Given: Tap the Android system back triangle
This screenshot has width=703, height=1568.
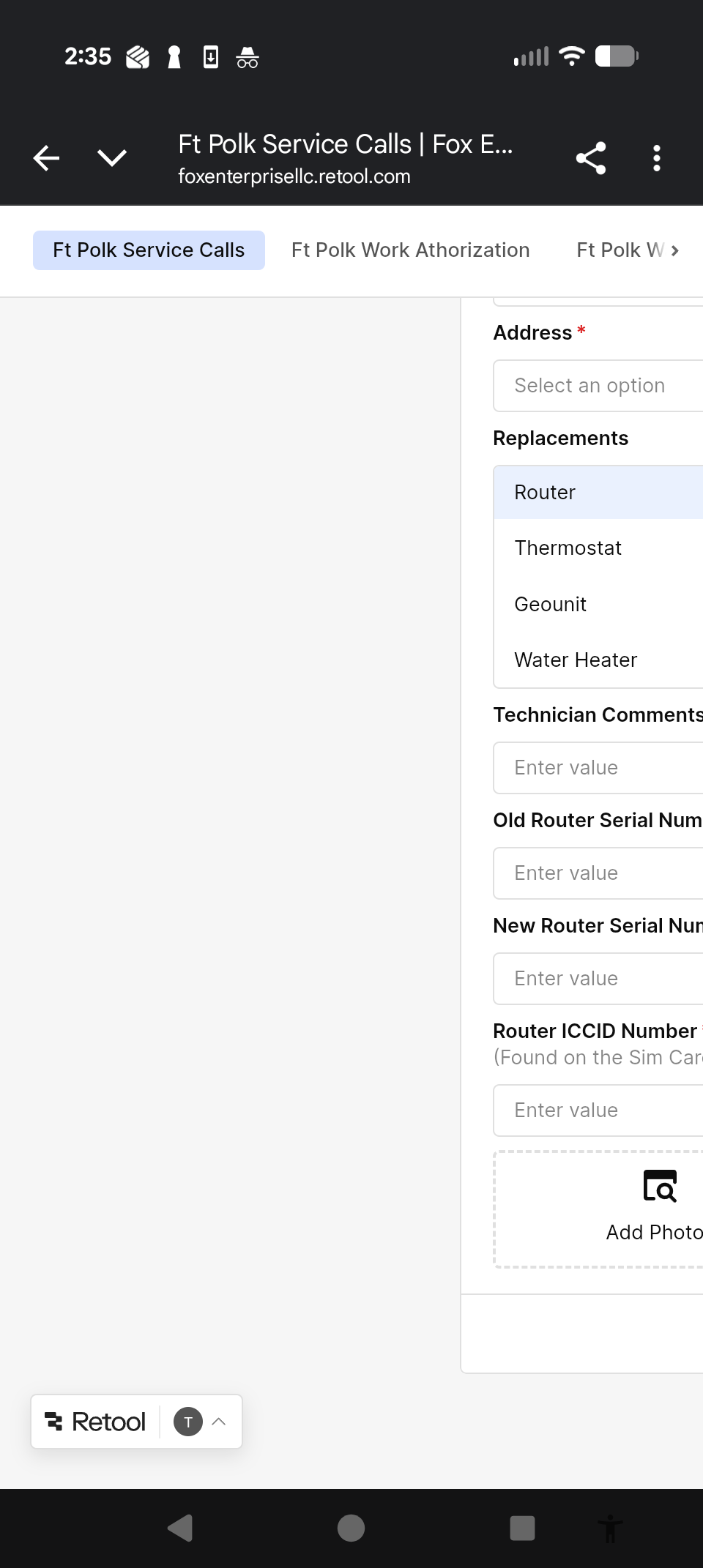Looking at the screenshot, I should point(180,1528).
